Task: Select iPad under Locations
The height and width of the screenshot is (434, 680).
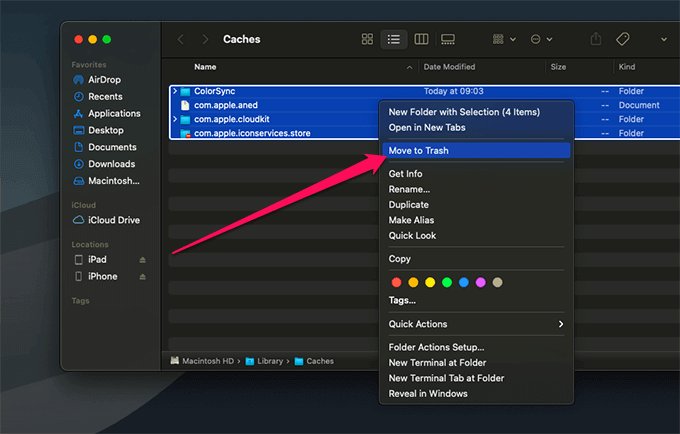Action: coord(91,260)
